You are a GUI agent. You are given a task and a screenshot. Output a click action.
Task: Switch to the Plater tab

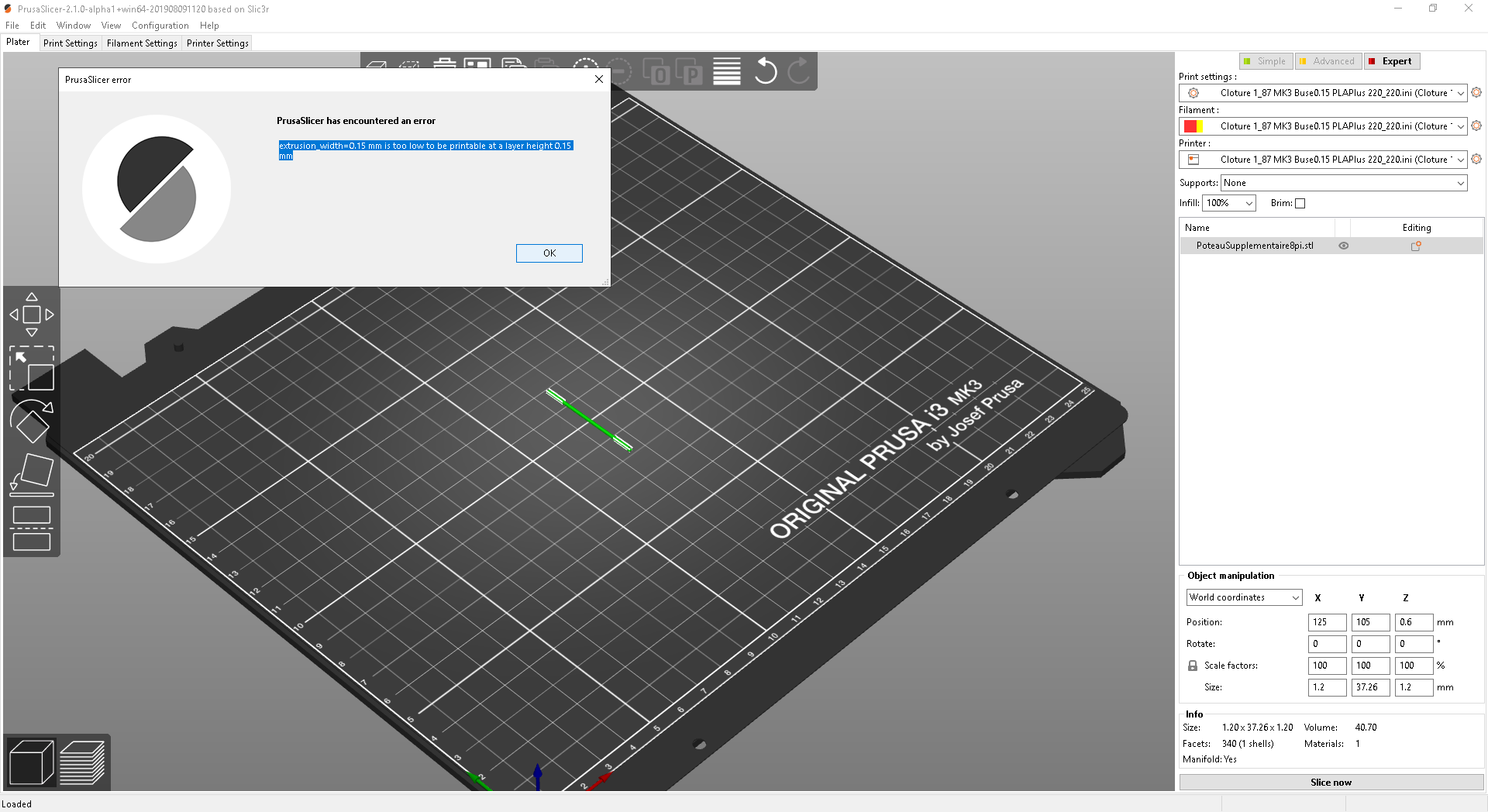pyautogui.click(x=19, y=43)
